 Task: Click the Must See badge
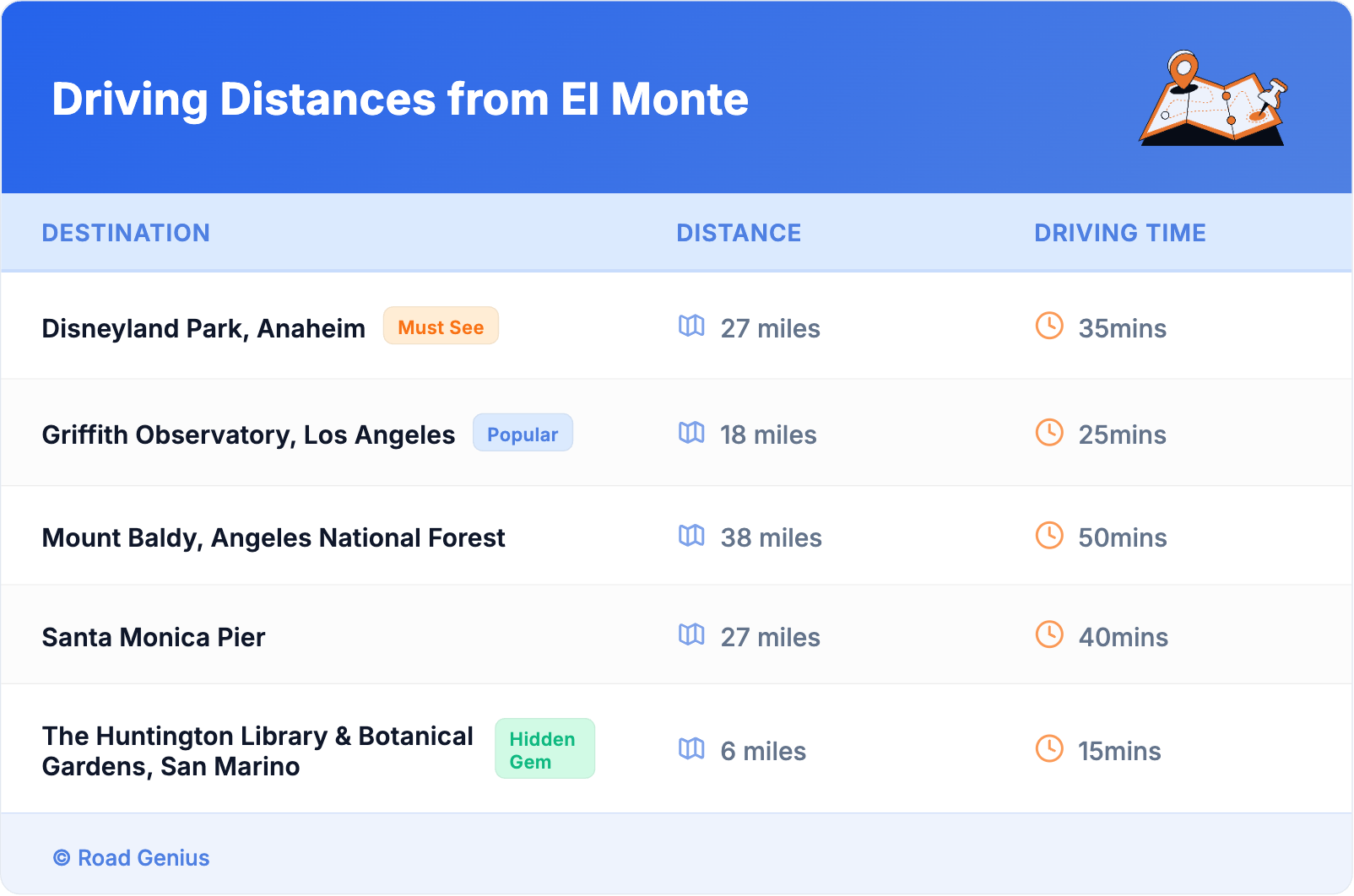pos(441,327)
